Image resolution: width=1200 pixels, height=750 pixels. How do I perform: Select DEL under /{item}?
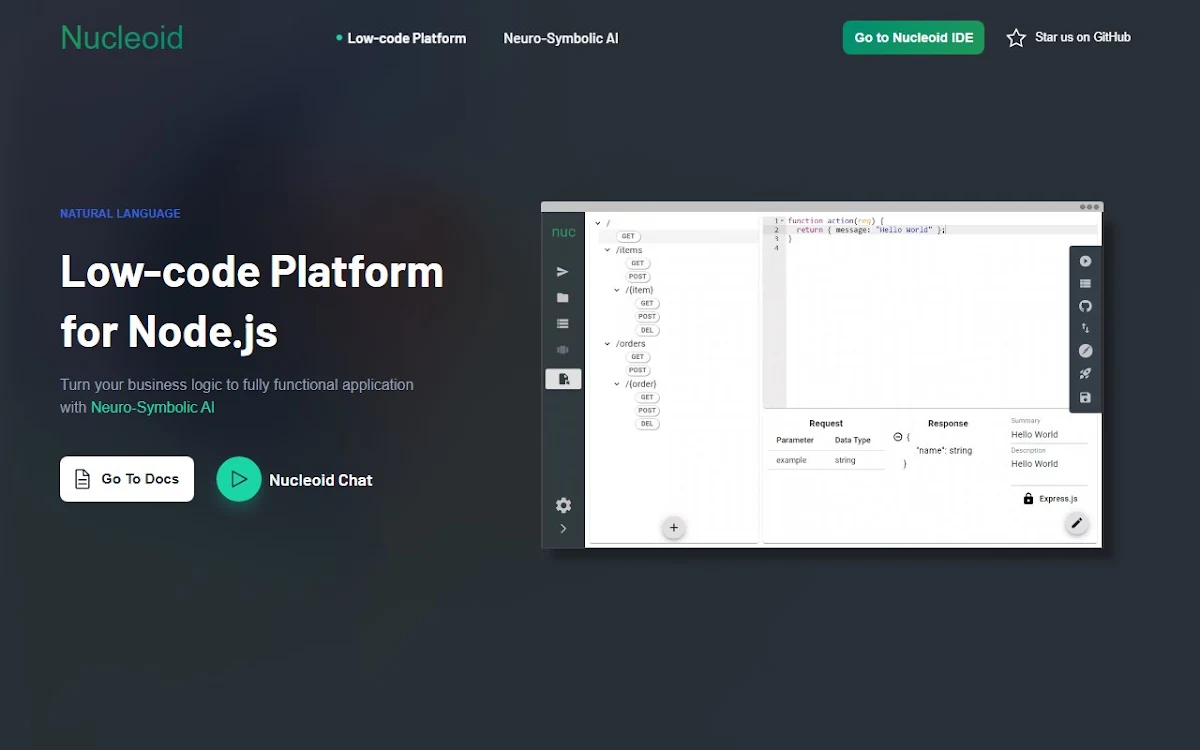click(x=647, y=330)
